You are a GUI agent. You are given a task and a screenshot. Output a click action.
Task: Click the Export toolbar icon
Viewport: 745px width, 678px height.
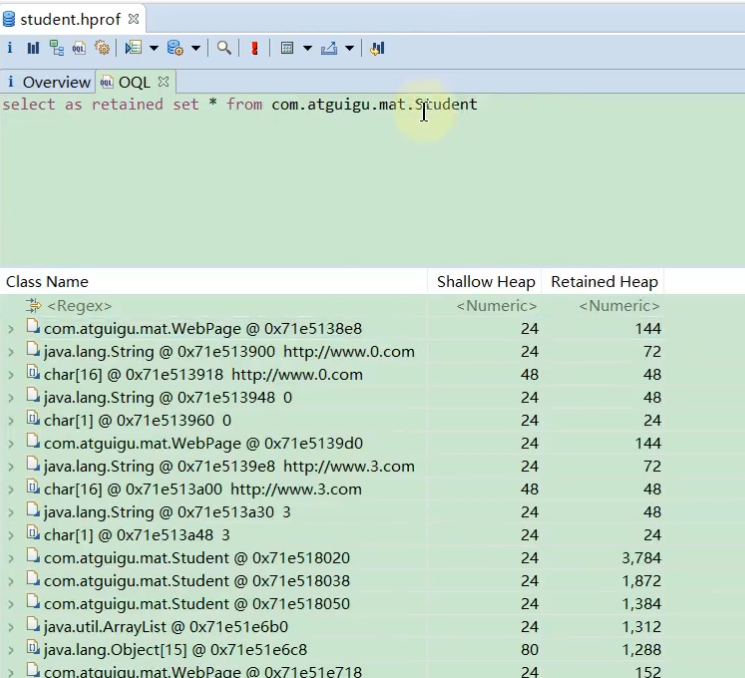[x=329, y=48]
